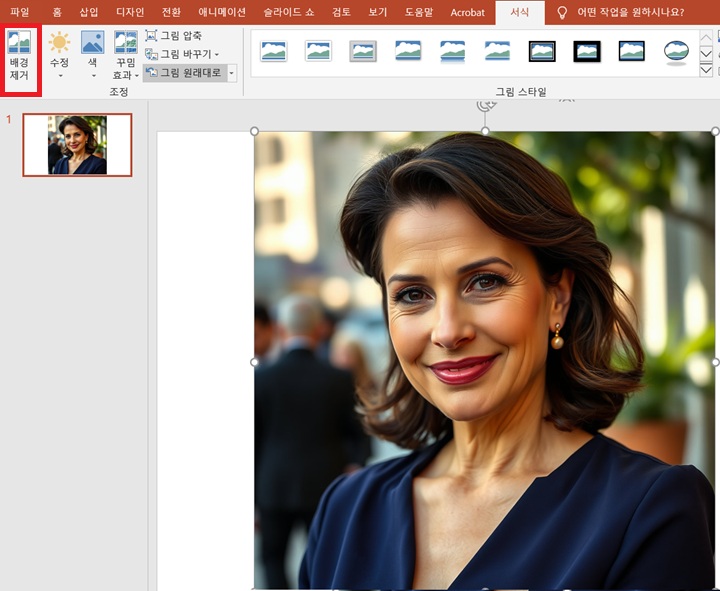Switch to the Acrobat tab
Viewport: 720px width, 591px height.
tap(467, 12)
